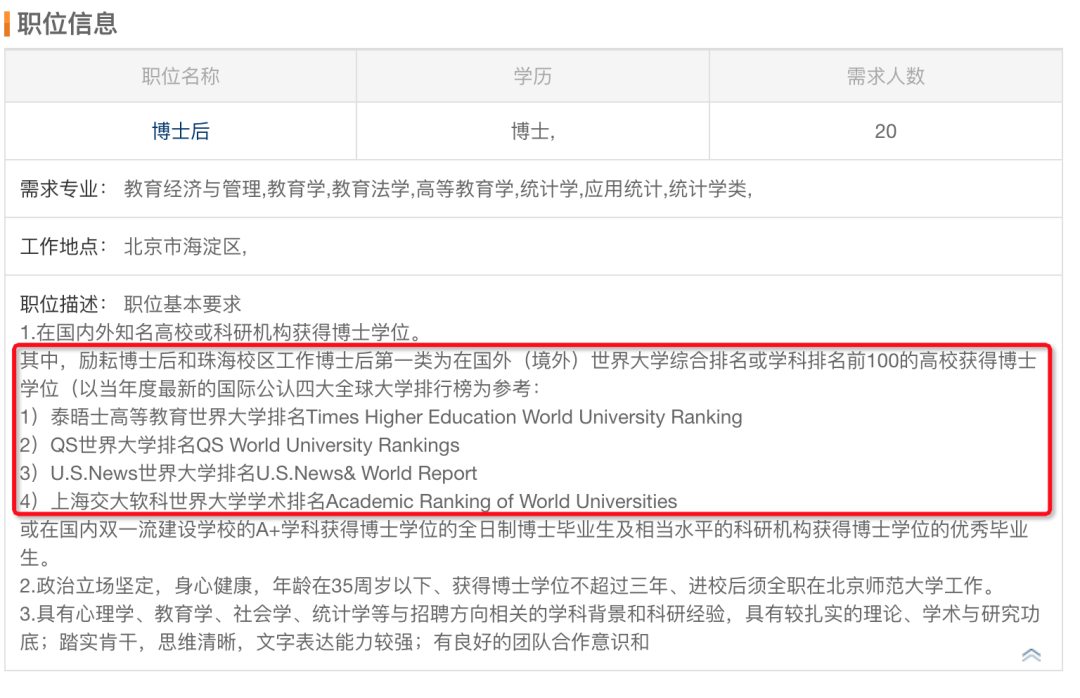Select the 需求人数 column header
The width and height of the screenshot is (1080, 698).
pyautogui.click(x=885, y=77)
